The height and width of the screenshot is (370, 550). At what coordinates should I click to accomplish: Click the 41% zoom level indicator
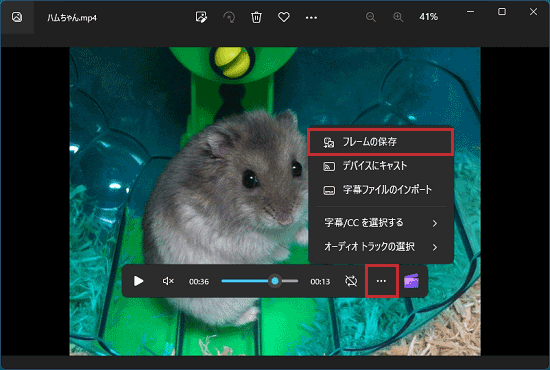(428, 17)
